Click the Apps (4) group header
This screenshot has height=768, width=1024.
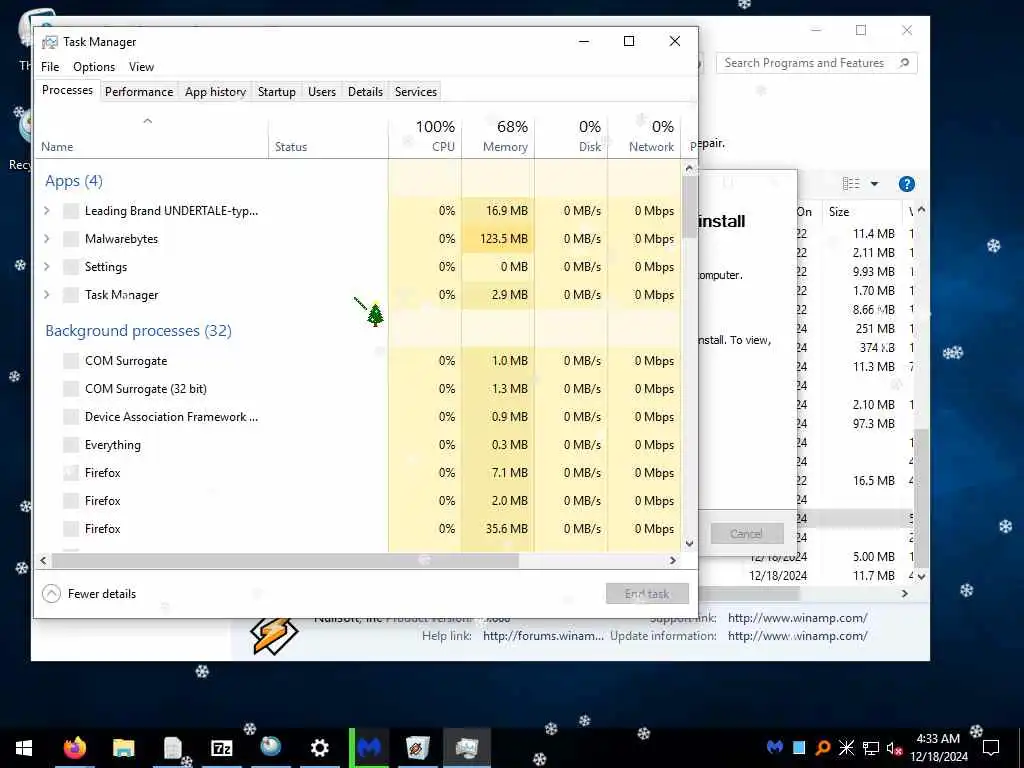[x=74, y=181]
